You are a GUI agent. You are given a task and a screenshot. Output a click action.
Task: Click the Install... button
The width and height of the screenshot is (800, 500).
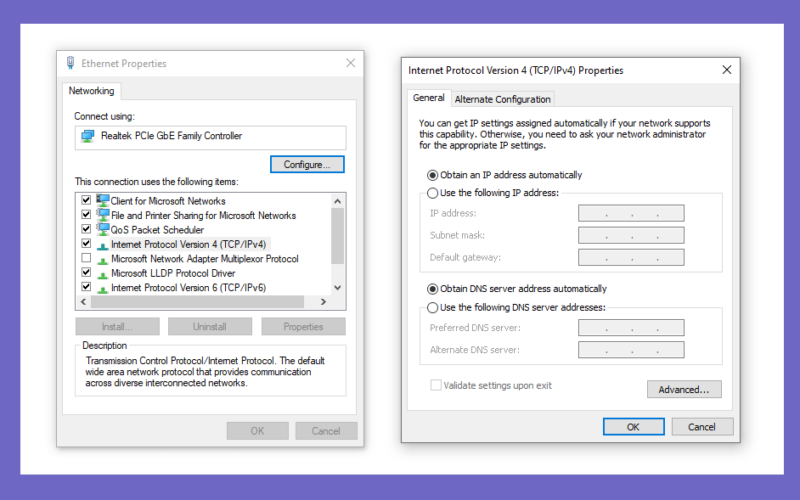(x=117, y=327)
